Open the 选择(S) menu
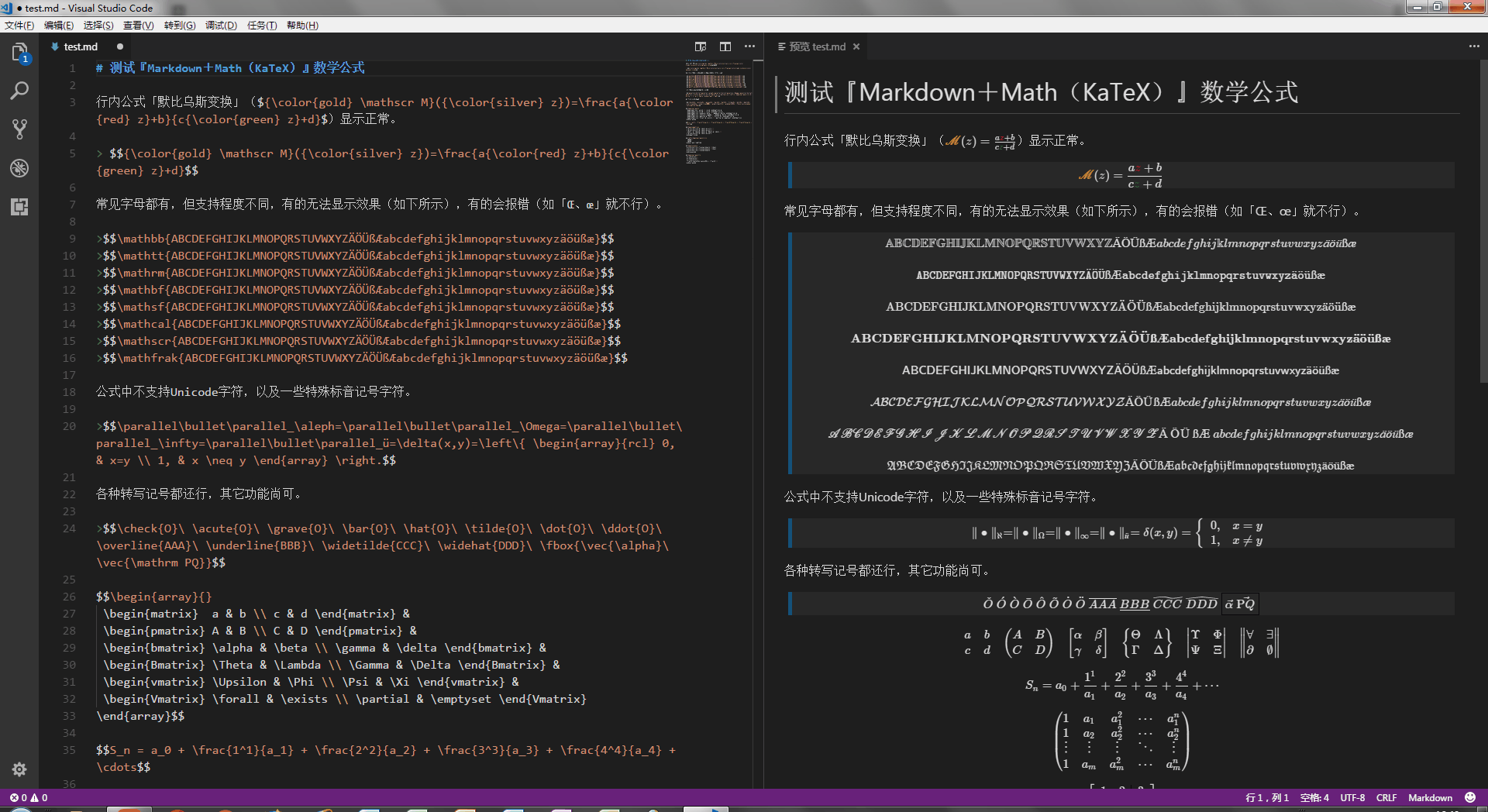This screenshot has width=1488, height=812. click(98, 26)
